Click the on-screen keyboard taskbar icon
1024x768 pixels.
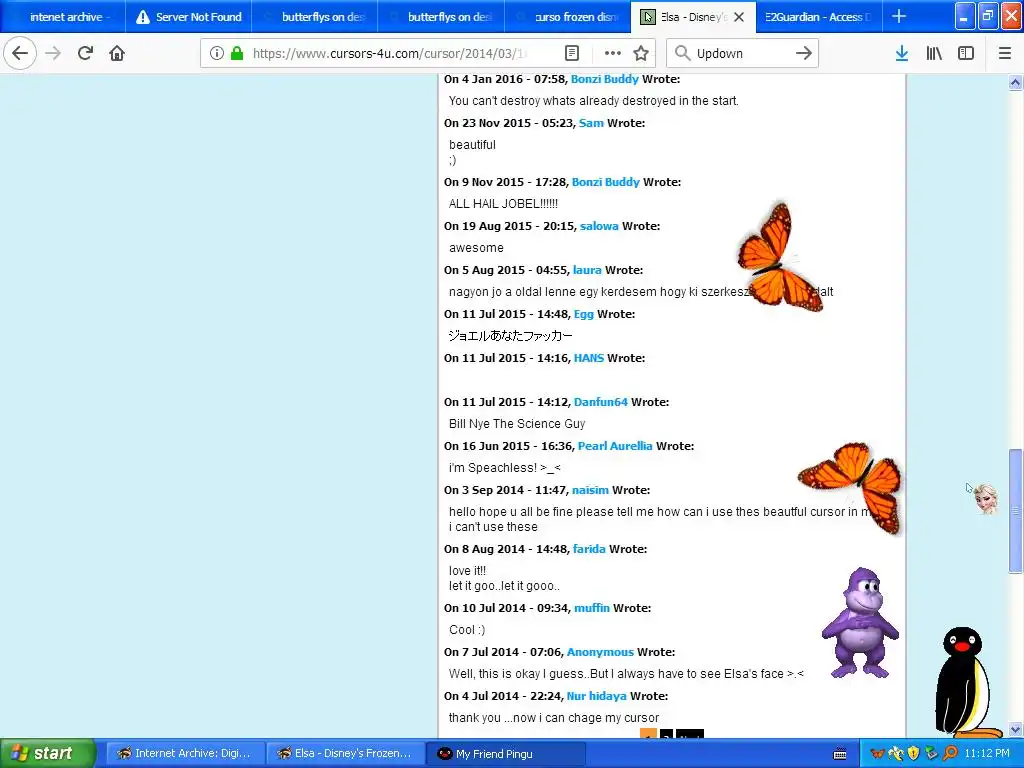coord(840,754)
